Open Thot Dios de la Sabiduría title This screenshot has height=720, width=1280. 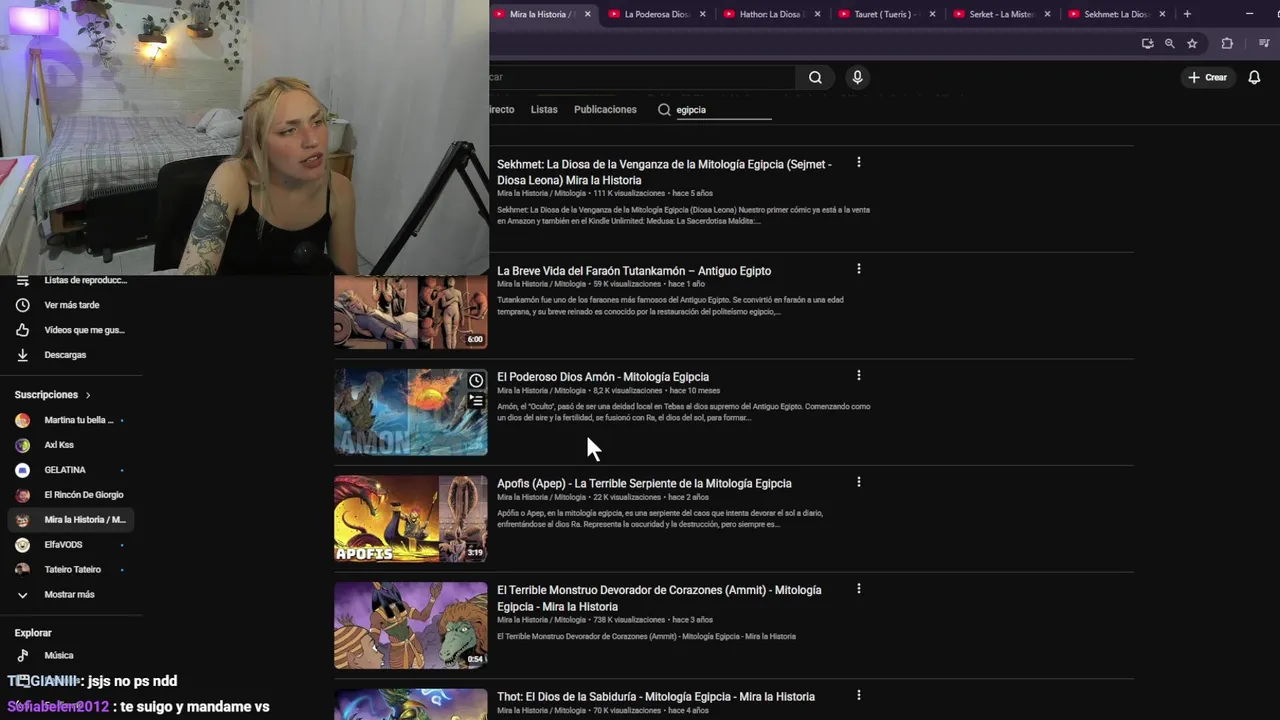click(x=656, y=696)
